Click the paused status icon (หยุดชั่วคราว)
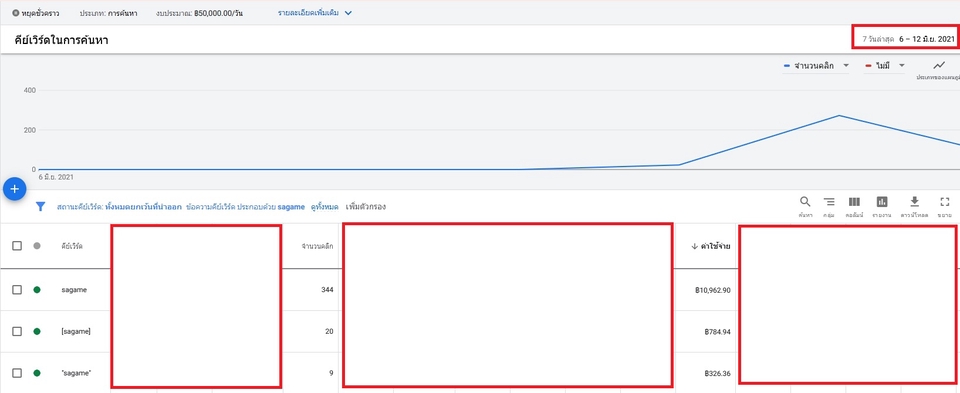The height and width of the screenshot is (393, 960). point(15,12)
